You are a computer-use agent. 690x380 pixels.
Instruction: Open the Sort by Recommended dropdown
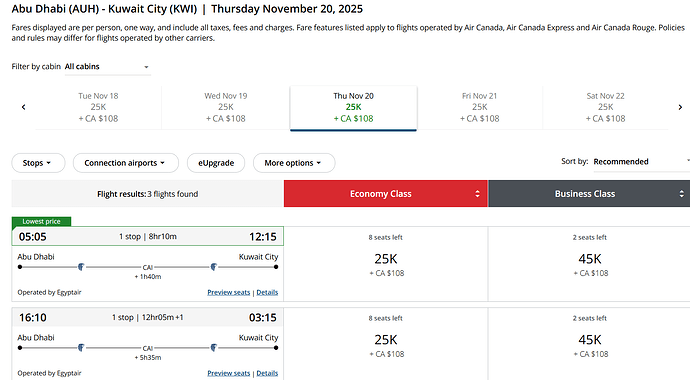point(642,162)
